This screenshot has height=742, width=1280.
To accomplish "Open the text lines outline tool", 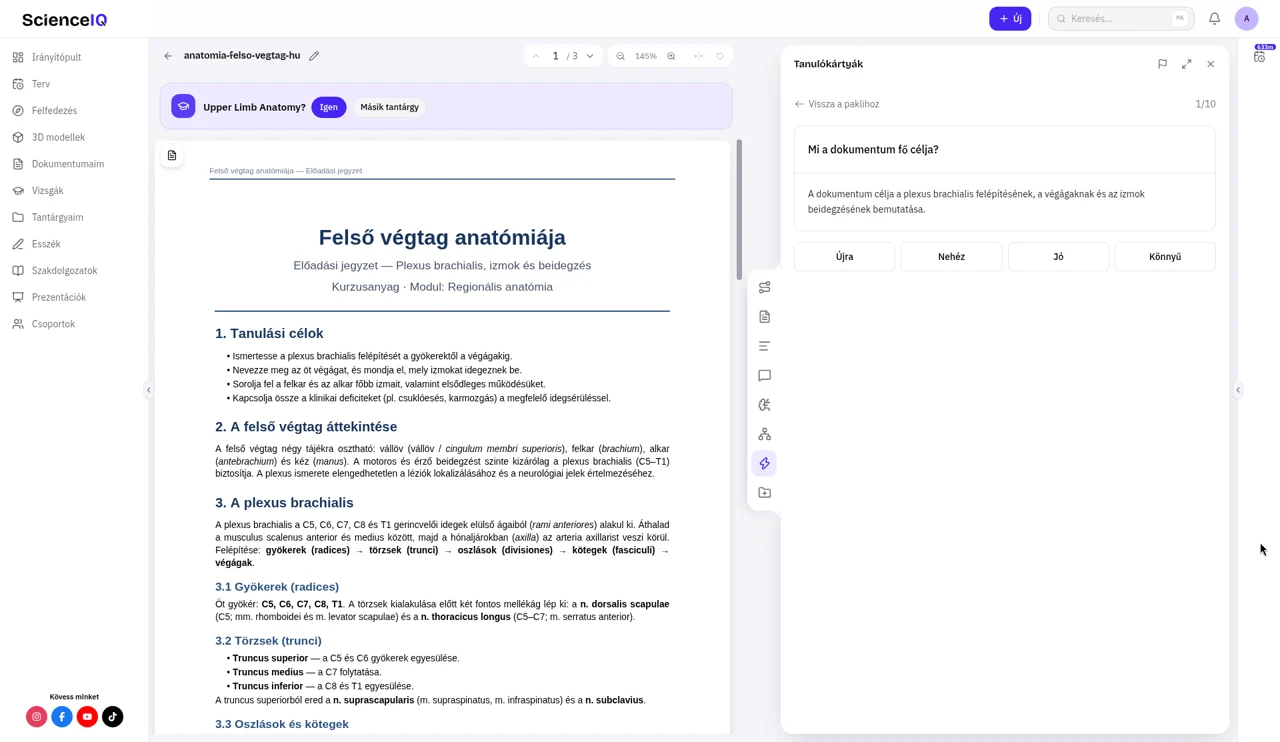I will click(x=764, y=346).
